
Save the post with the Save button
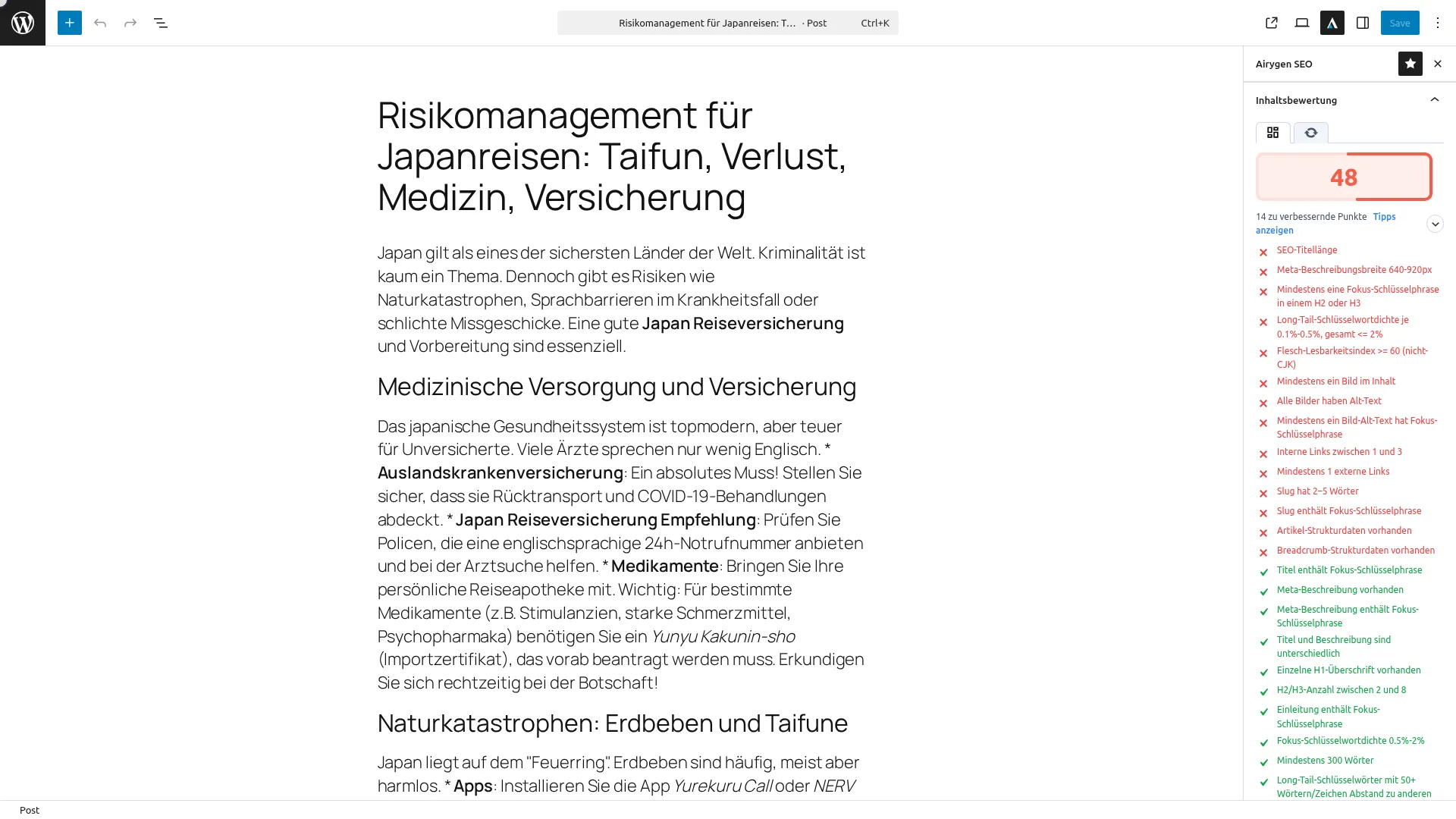(1400, 23)
